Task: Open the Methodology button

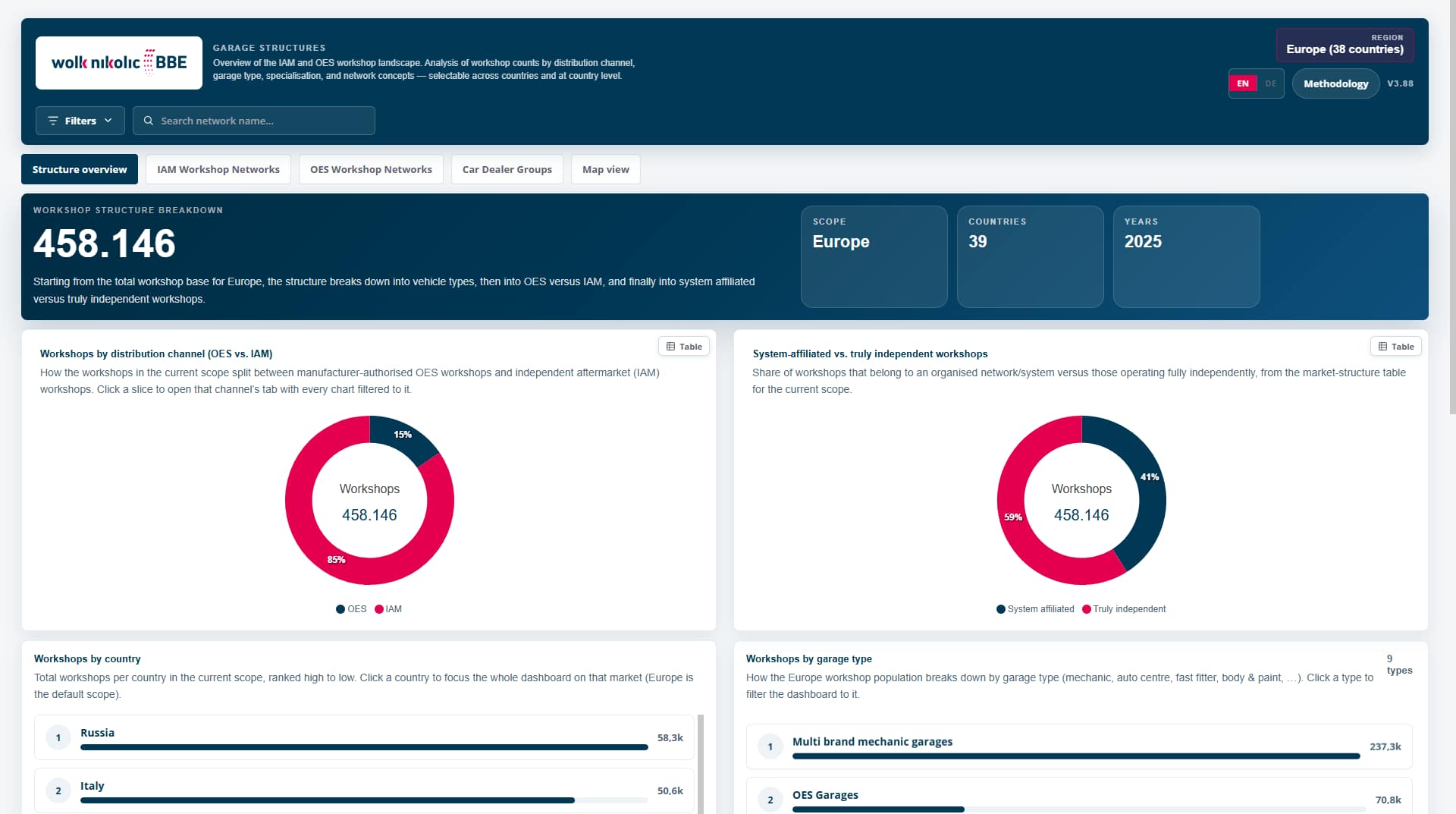Action: 1335,83
